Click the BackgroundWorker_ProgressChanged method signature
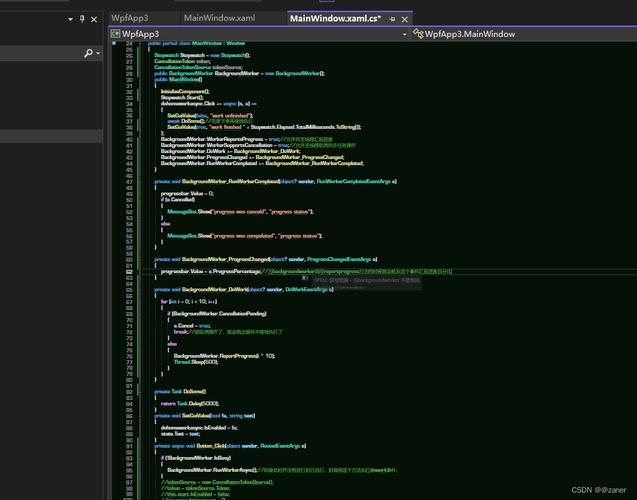The image size is (637, 500). click(266, 260)
